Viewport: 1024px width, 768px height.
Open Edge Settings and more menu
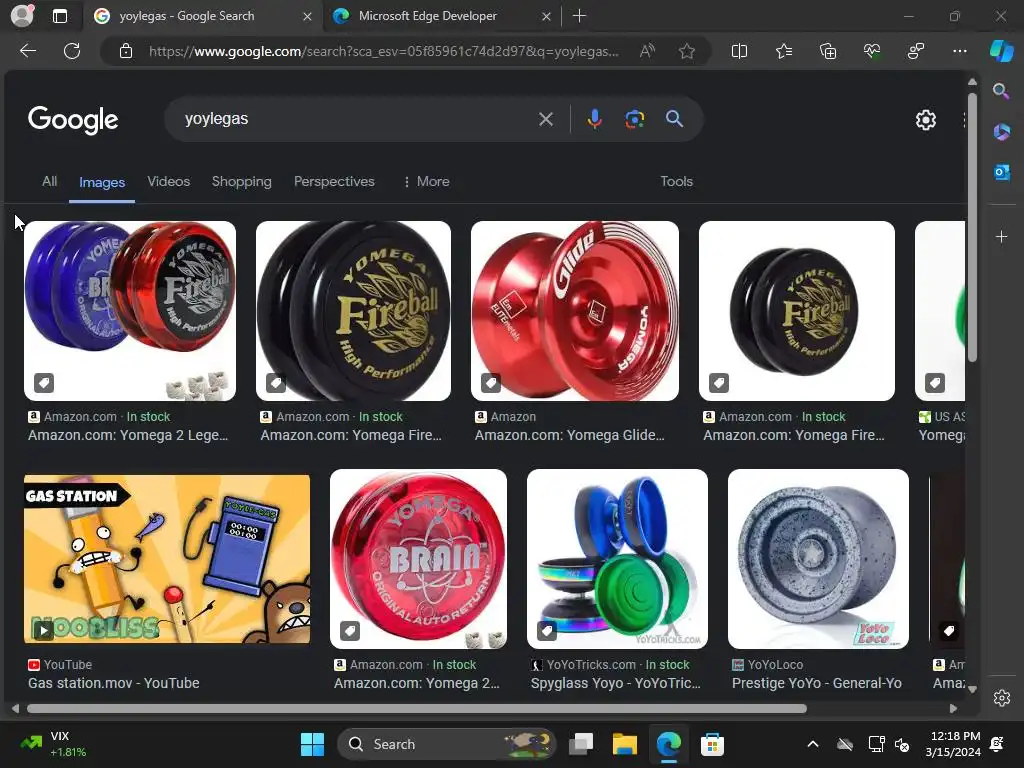tap(959, 51)
